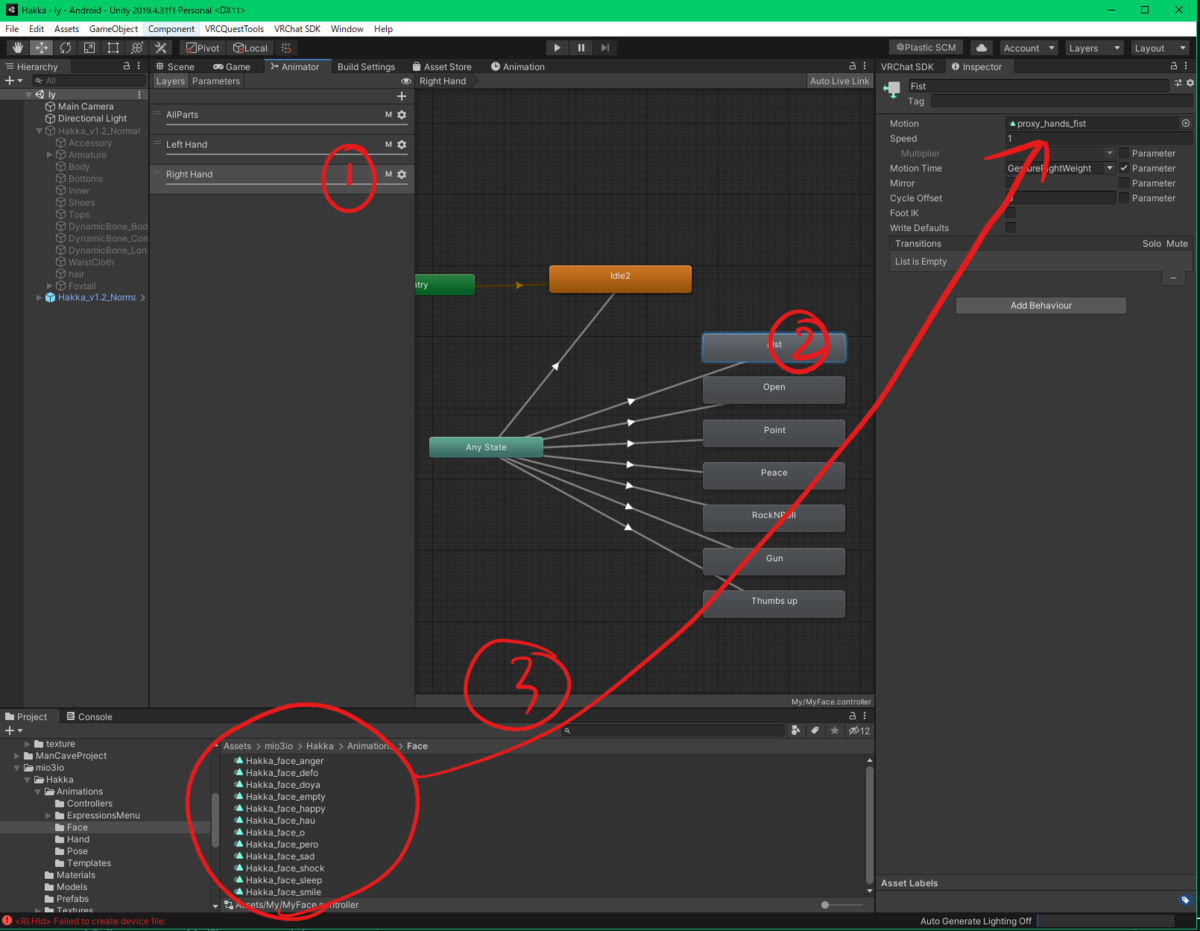Image resolution: width=1200 pixels, height=931 pixels.
Task: Toggle Pivot handle position
Action: pyautogui.click(x=203, y=48)
